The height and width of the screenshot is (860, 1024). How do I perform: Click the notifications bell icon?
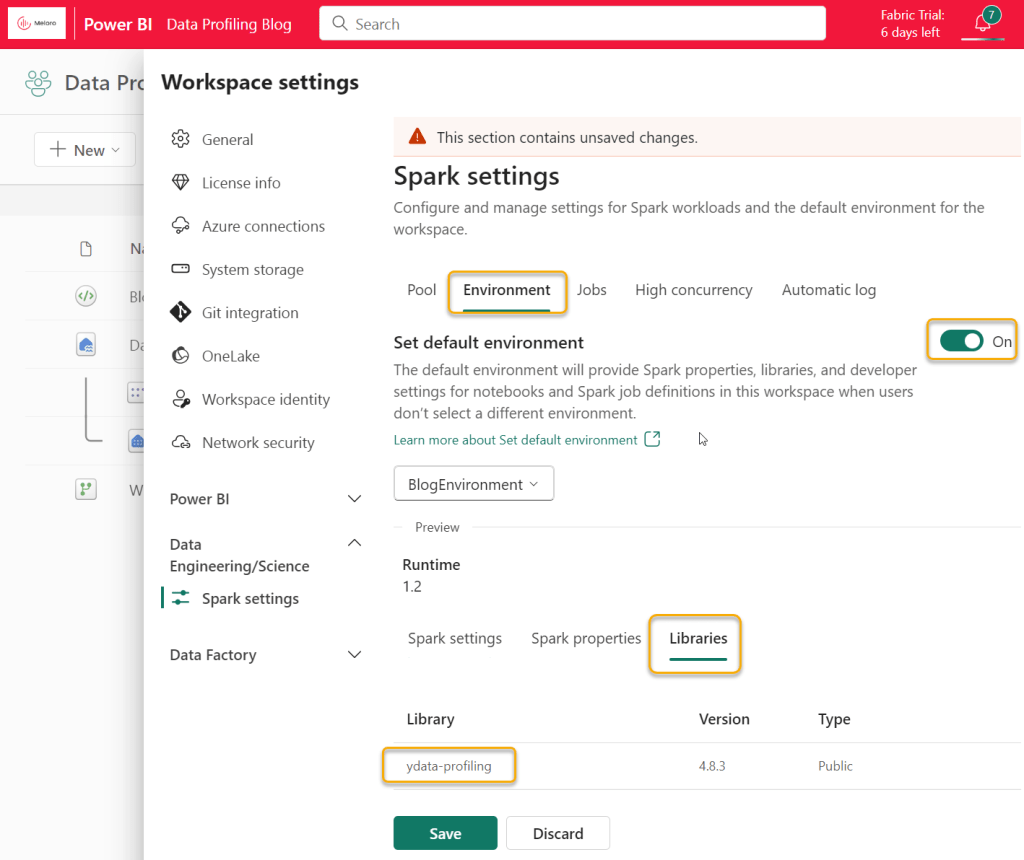(982, 23)
